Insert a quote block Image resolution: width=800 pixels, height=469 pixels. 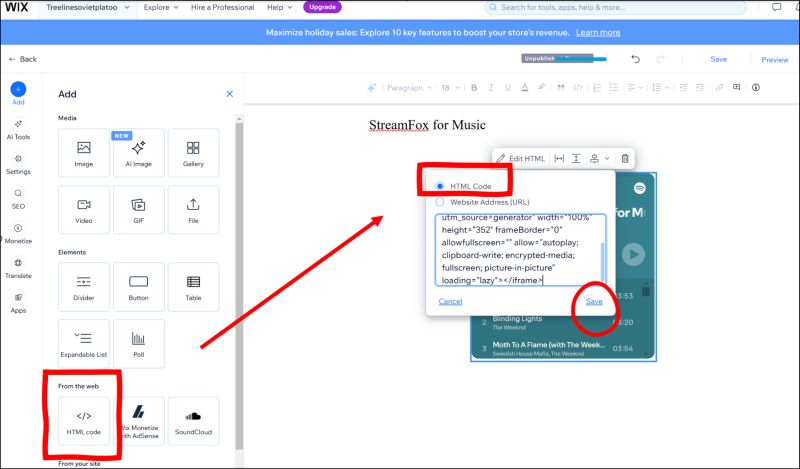pos(561,88)
